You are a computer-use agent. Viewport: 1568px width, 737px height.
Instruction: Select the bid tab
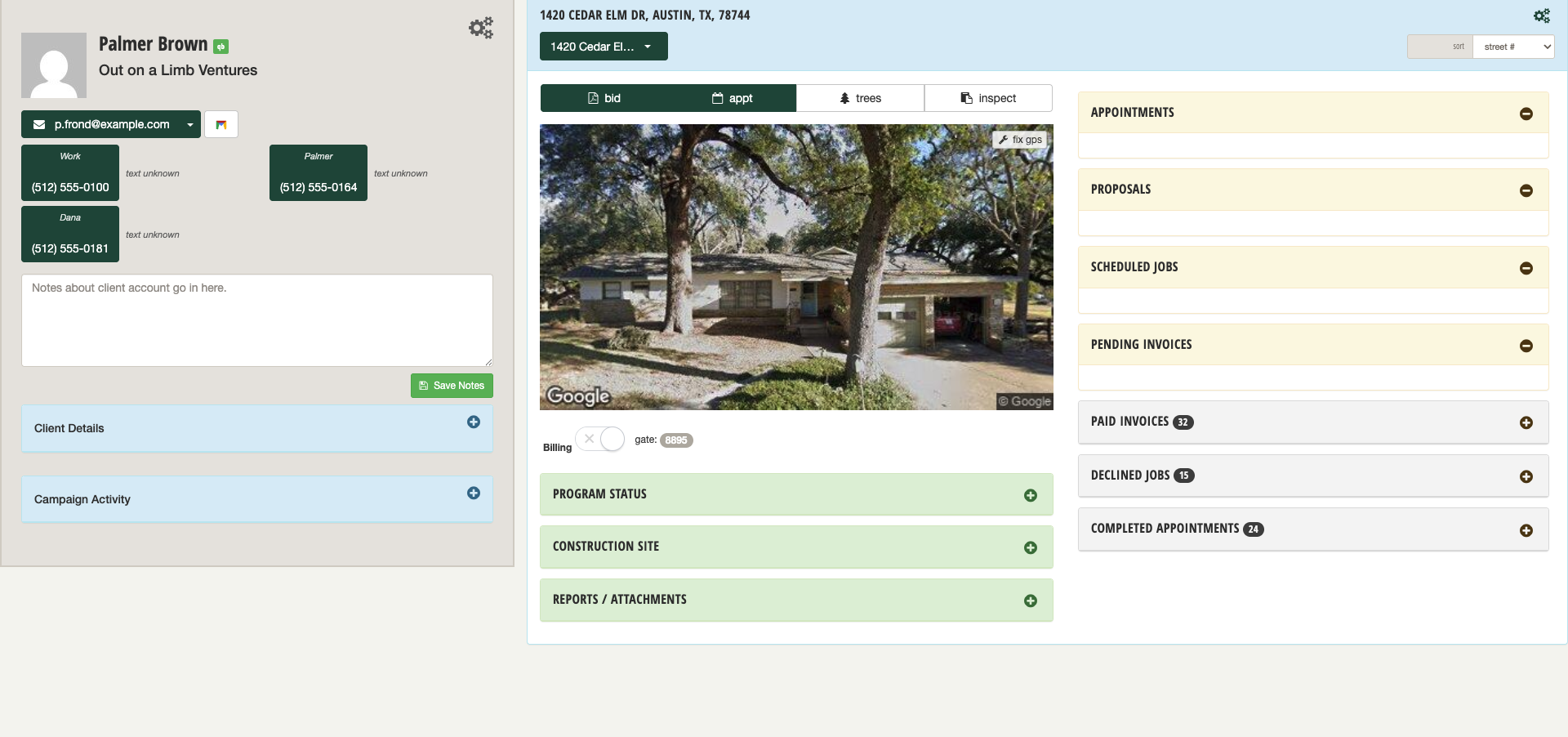(x=604, y=98)
